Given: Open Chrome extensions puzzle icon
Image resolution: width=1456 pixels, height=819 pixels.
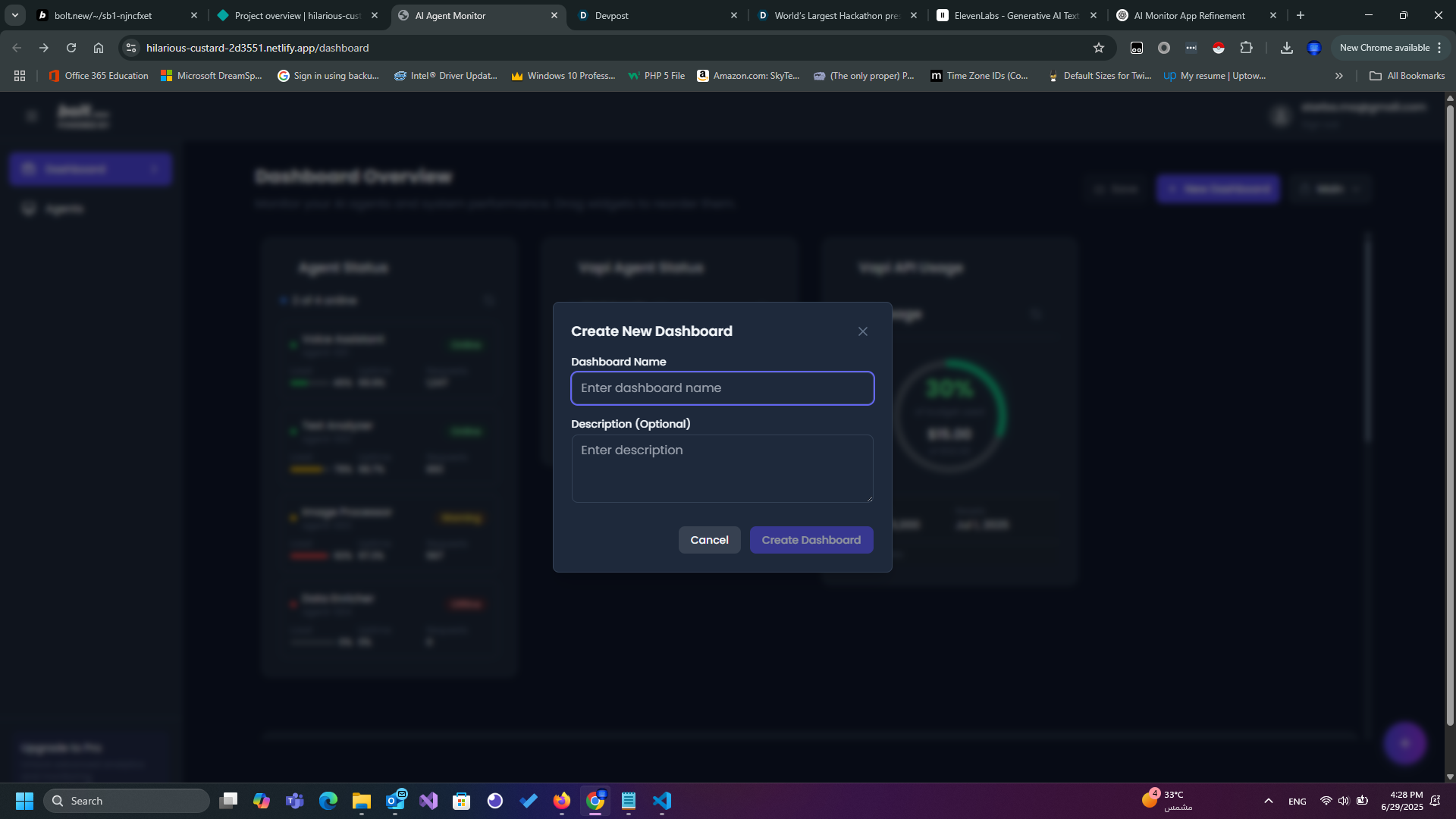Looking at the screenshot, I should pyautogui.click(x=1246, y=48).
